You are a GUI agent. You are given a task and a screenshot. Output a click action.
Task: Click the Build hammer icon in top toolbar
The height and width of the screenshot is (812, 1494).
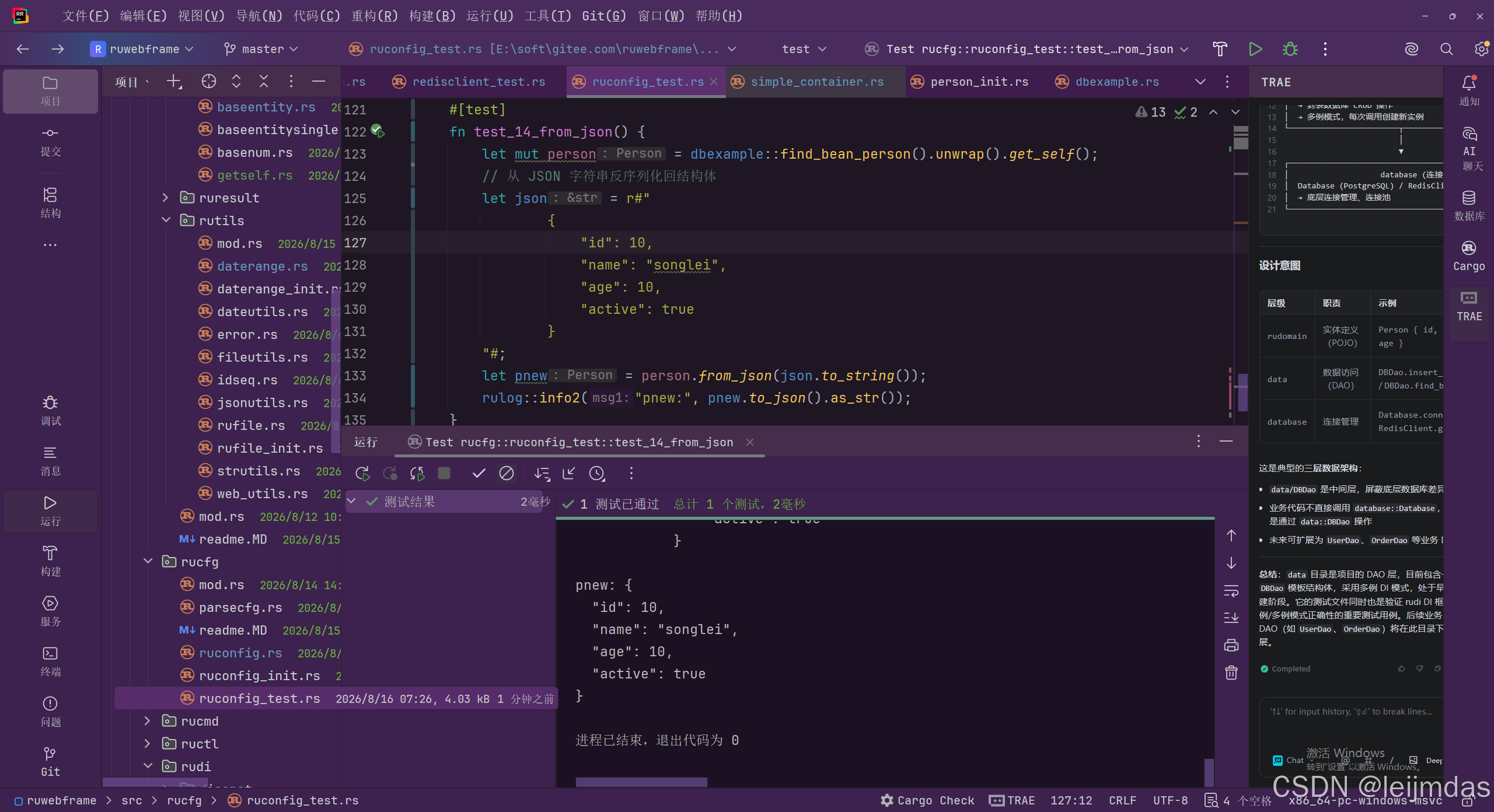tap(1220, 49)
